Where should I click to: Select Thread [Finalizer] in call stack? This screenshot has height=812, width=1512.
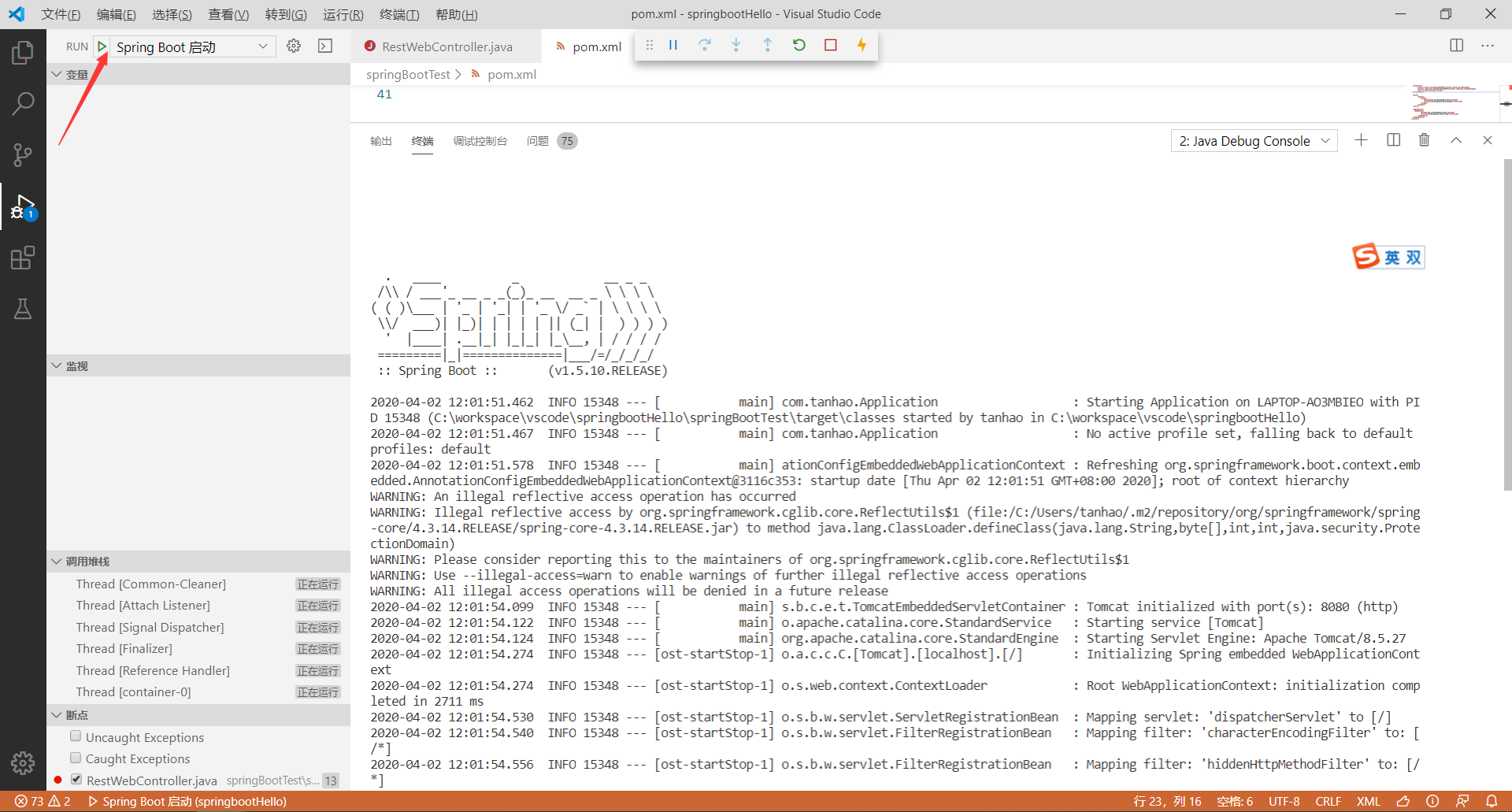coord(198,648)
